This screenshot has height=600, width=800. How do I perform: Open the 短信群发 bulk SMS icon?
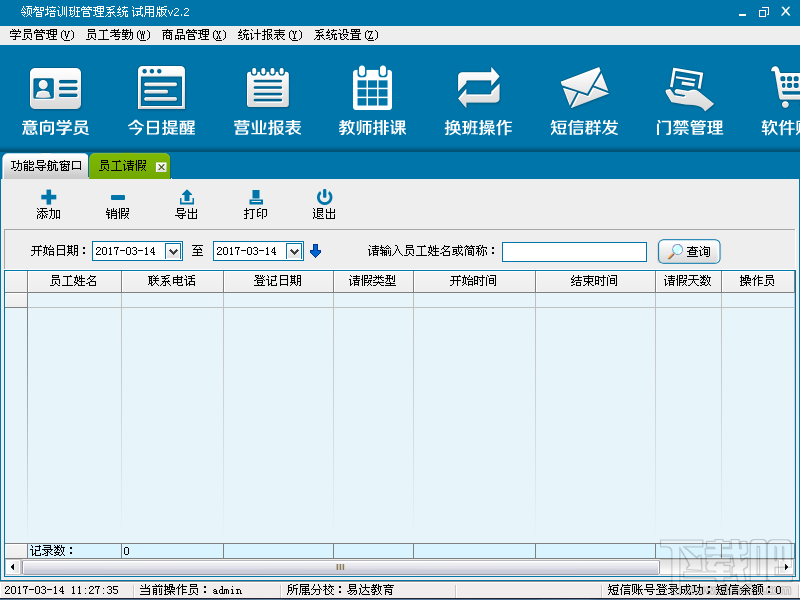tap(584, 101)
